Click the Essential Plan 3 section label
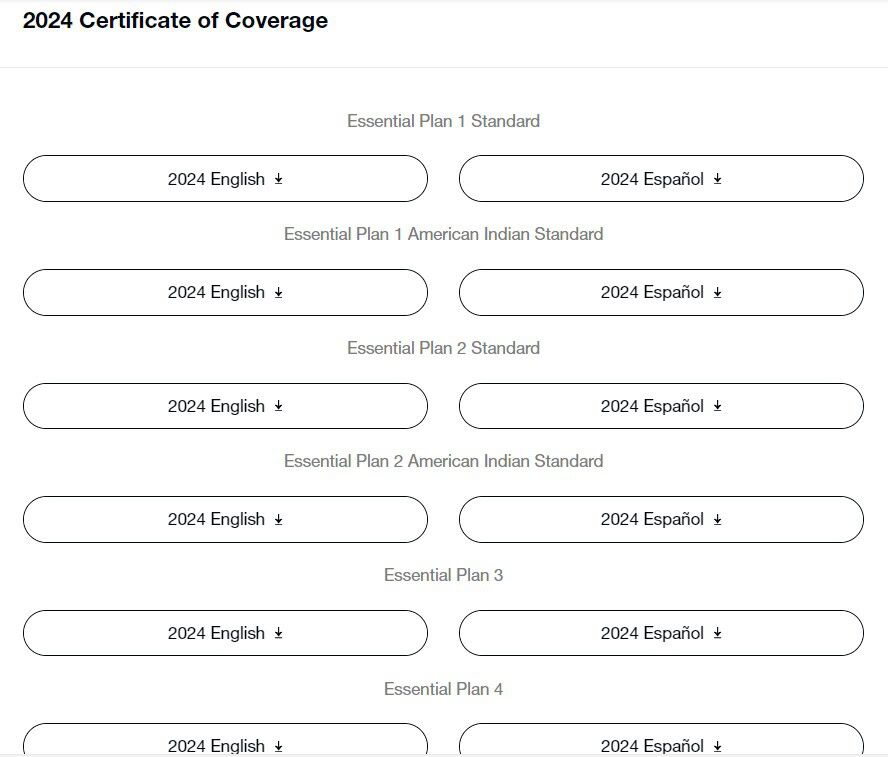The height and width of the screenshot is (757, 888). [443, 575]
